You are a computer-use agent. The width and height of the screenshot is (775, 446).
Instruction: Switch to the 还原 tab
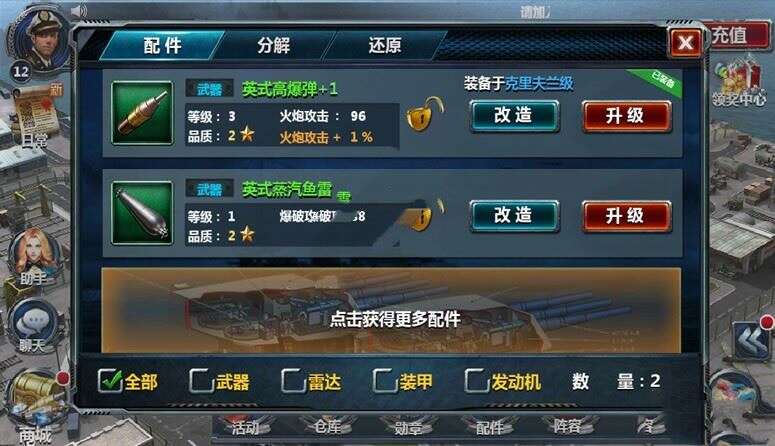[385, 45]
